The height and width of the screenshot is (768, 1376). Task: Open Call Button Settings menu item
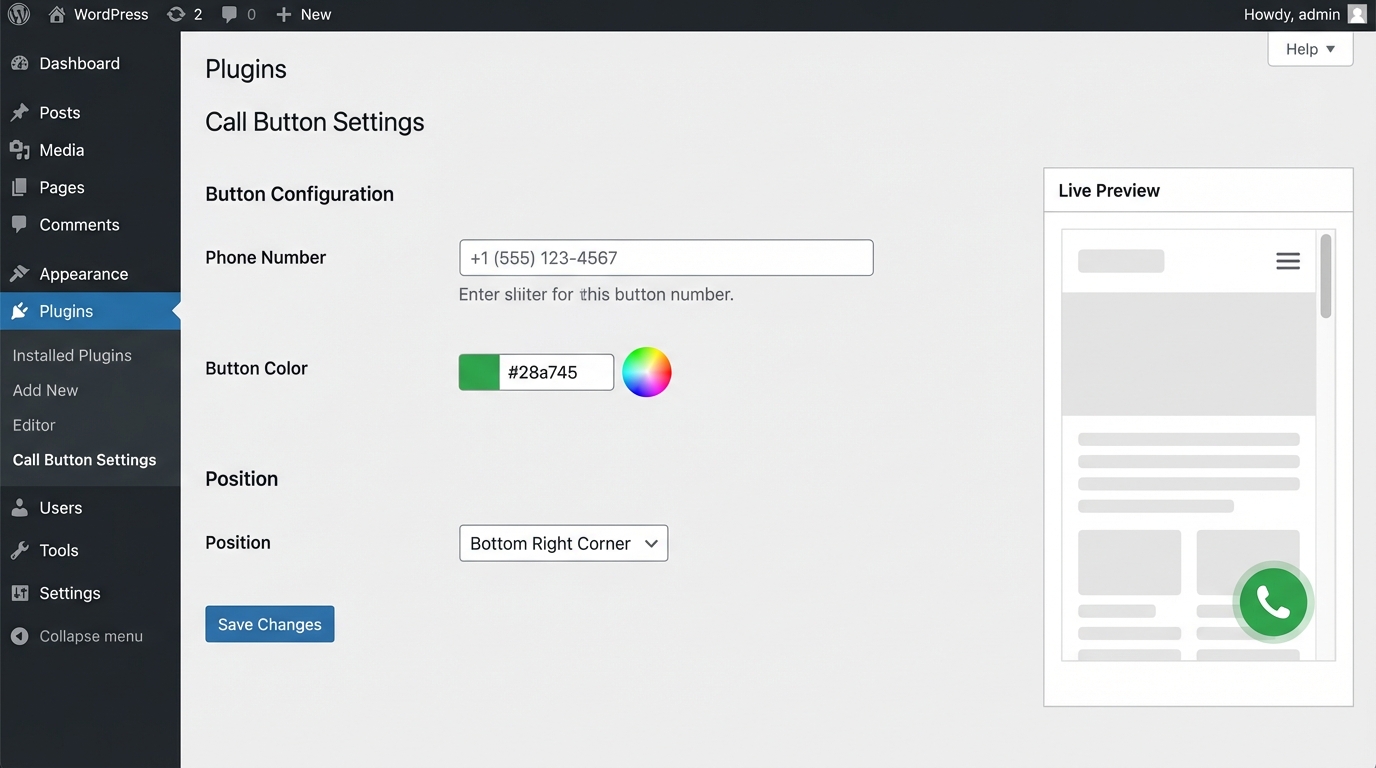click(x=84, y=459)
